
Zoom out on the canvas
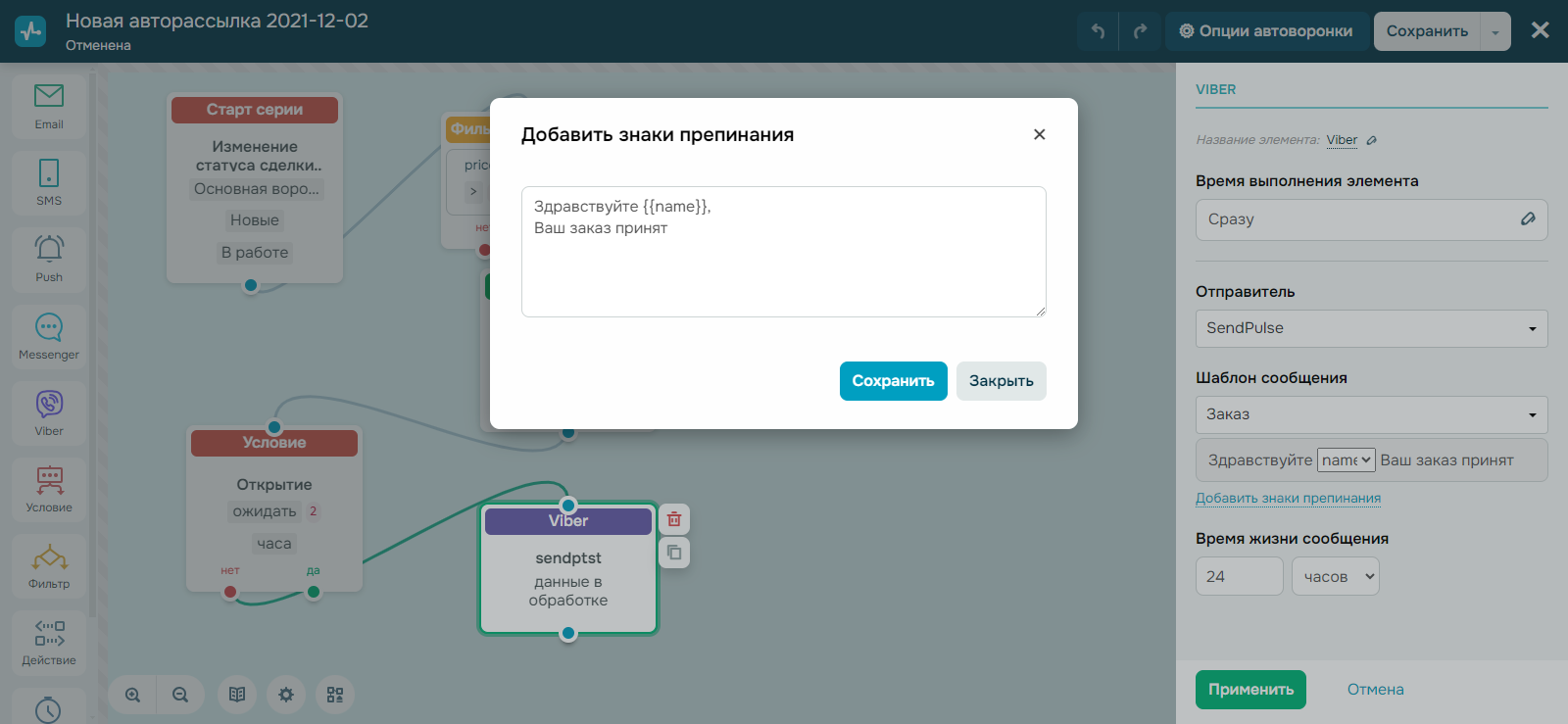pos(180,695)
